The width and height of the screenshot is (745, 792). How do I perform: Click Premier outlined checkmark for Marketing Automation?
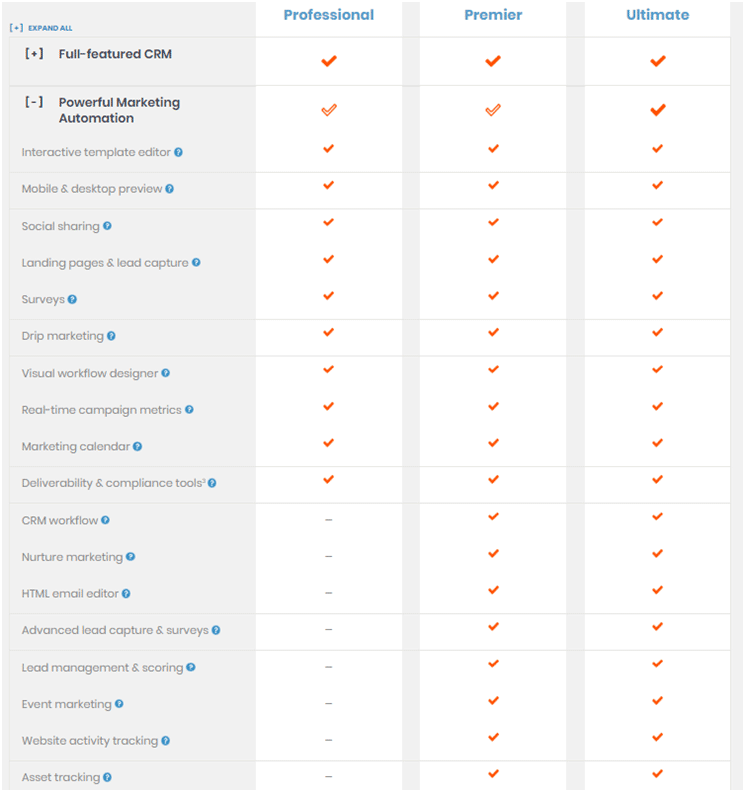tap(493, 110)
